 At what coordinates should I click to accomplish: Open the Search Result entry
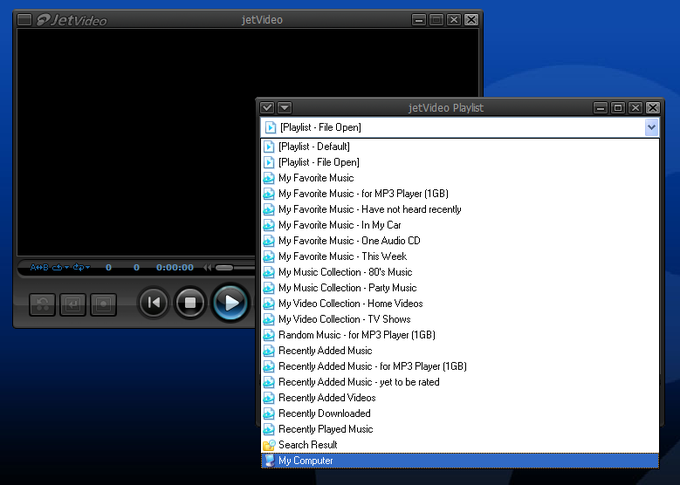point(460,445)
